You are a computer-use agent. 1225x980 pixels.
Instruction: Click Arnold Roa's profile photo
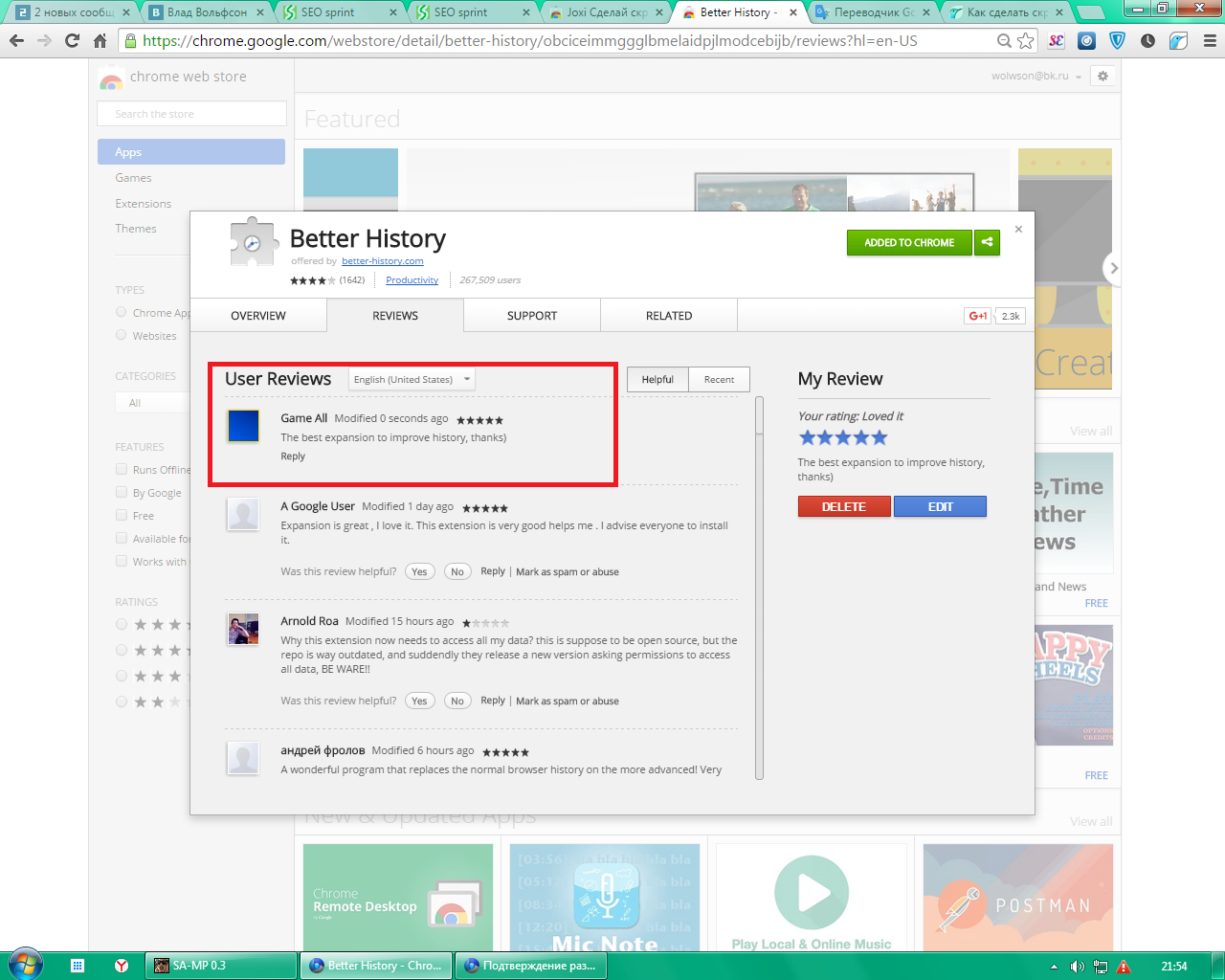click(243, 629)
